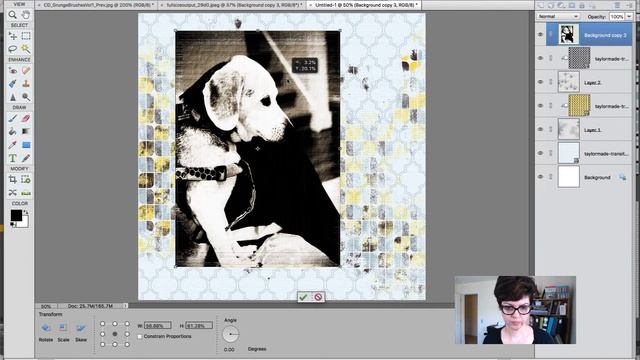Image resolution: width=640 pixels, height=360 pixels.
Task: Hide Layer 1 using its eye icon
Action: 540,130
